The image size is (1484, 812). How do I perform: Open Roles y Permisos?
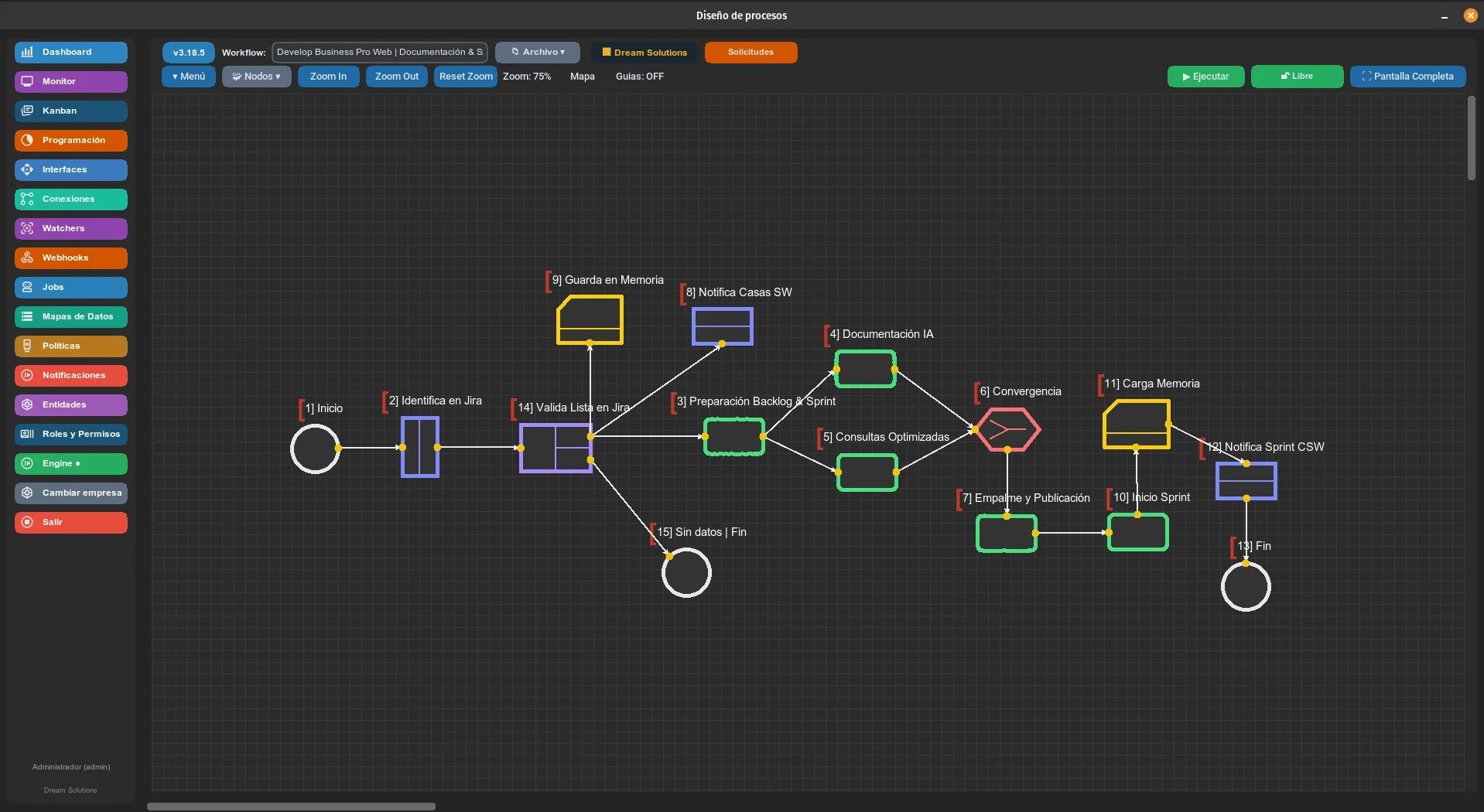pos(70,434)
